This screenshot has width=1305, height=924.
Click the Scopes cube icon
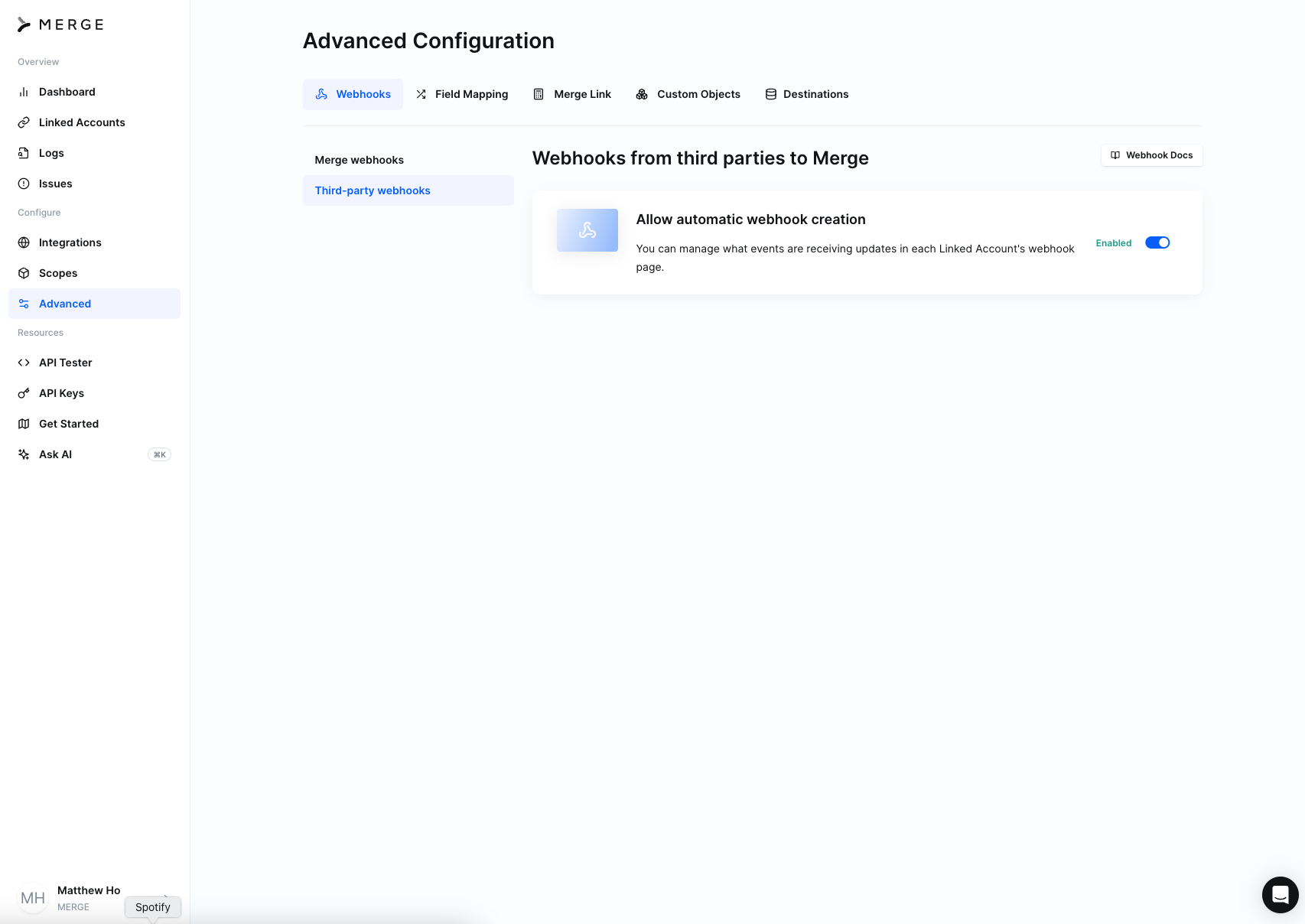24,273
